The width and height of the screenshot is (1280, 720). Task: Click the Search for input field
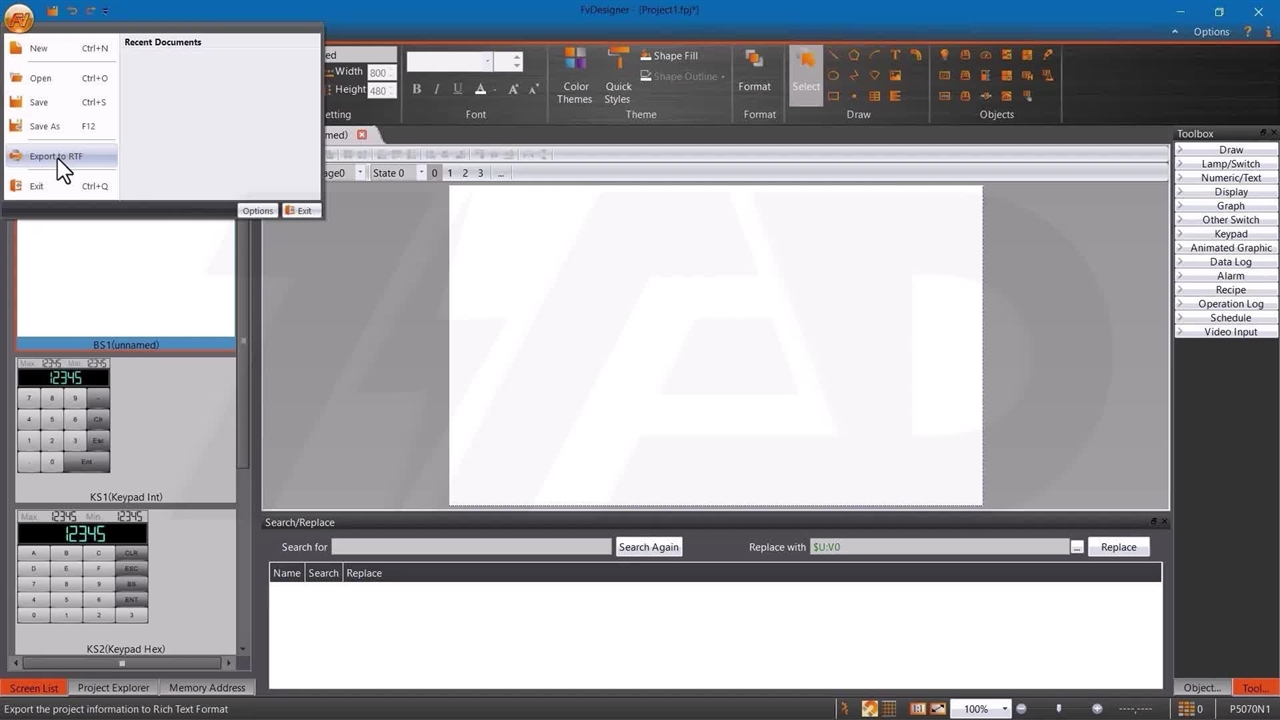click(471, 547)
